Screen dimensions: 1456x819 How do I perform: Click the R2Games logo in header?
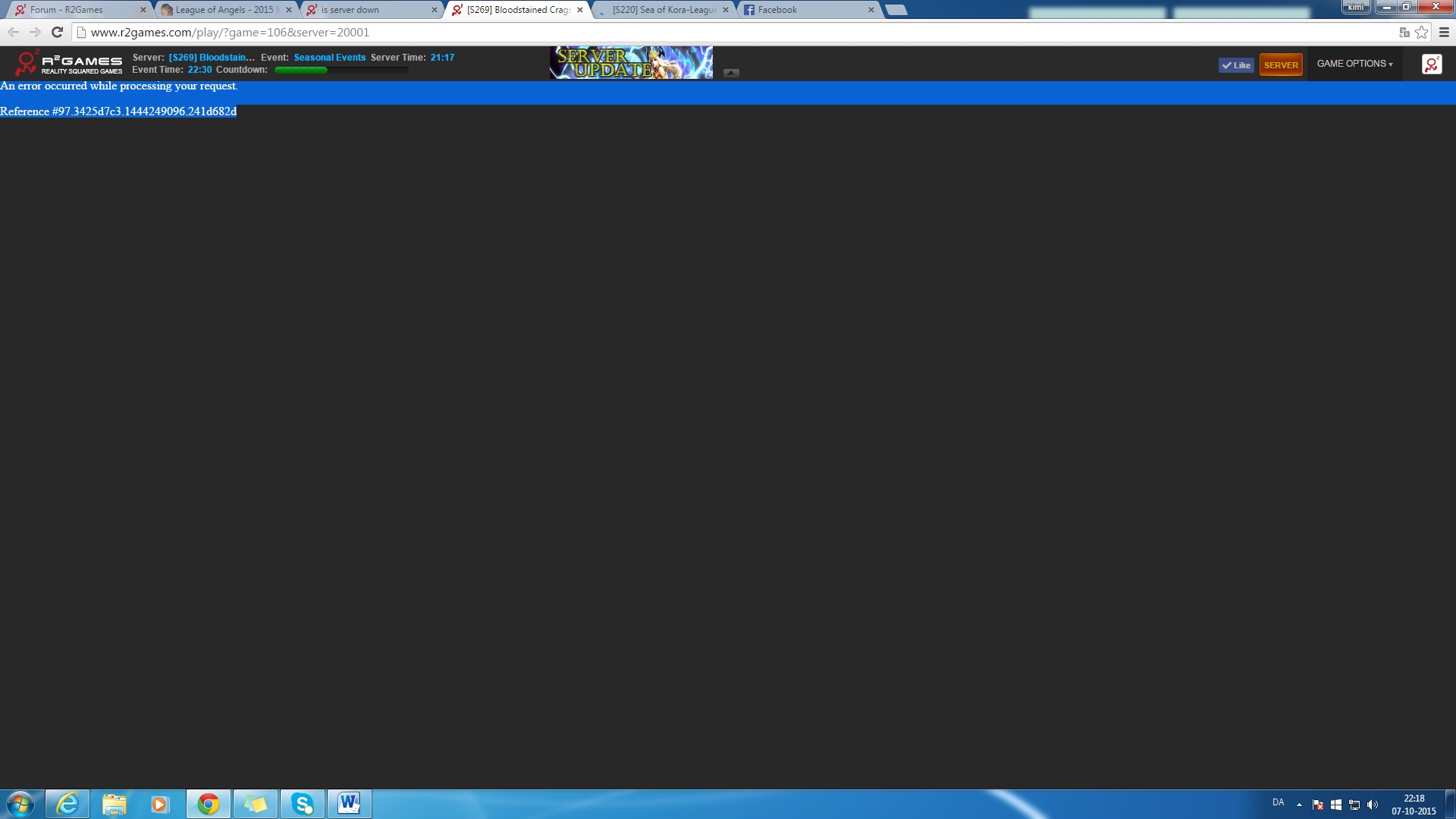click(68, 64)
